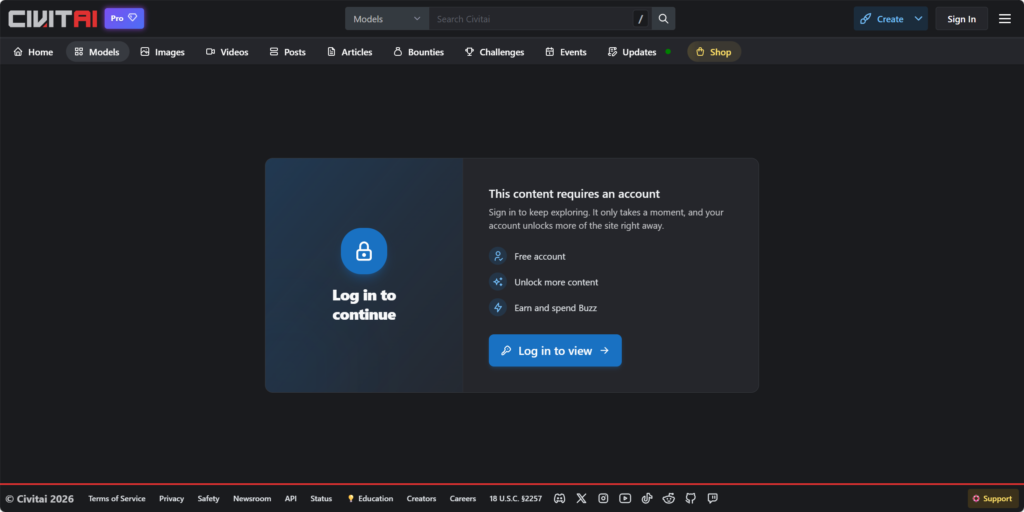Image resolution: width=1024 pixels, height=512 pixels.
Task: Click the Civitai logo in the header
Action: (x=53, y=19)
